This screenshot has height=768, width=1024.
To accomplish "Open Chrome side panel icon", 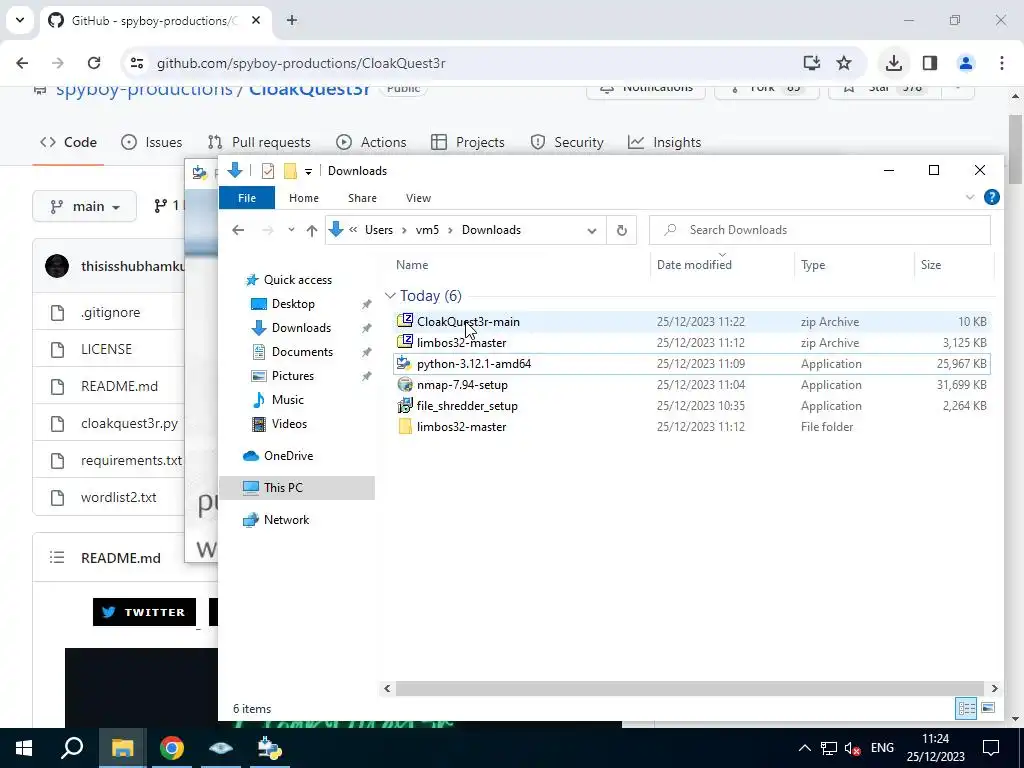I will click(930, 63).
